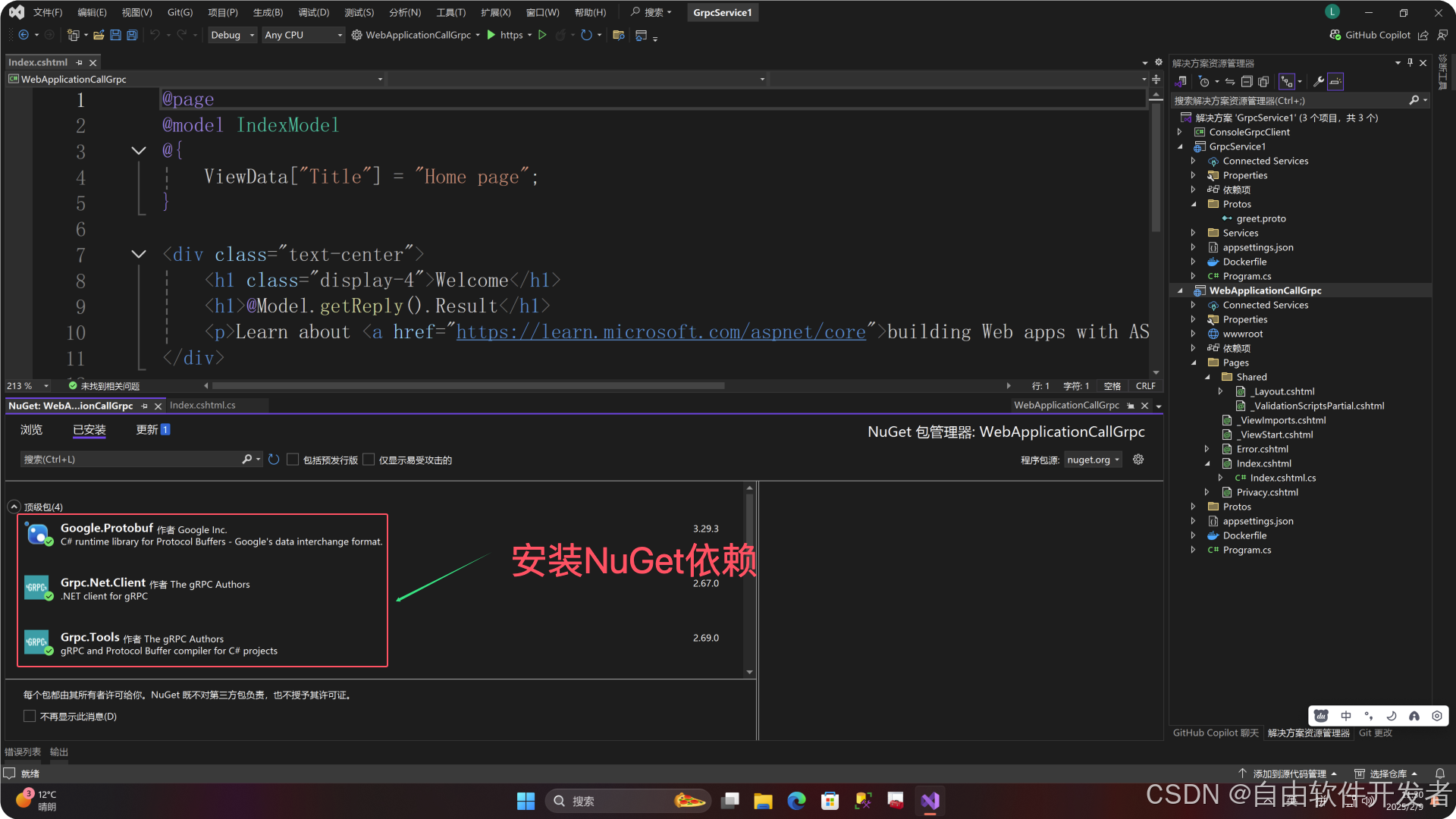Click Solution Explorer sync with active document icon
The width and height of the screenshot is (1456, 819).
pyautogui.click(x=1229, y=82)
